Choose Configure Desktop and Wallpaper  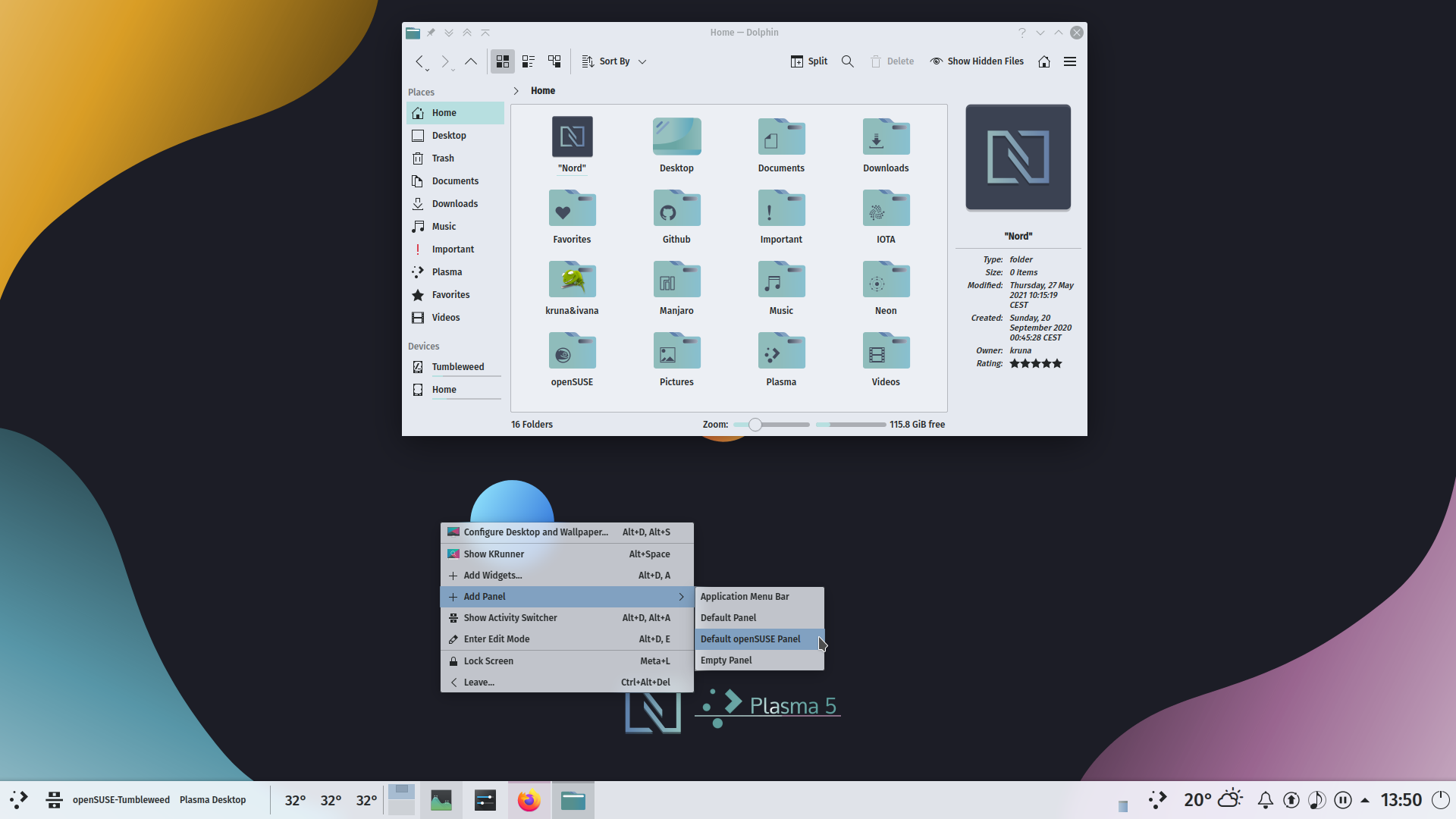click(567, 532)
